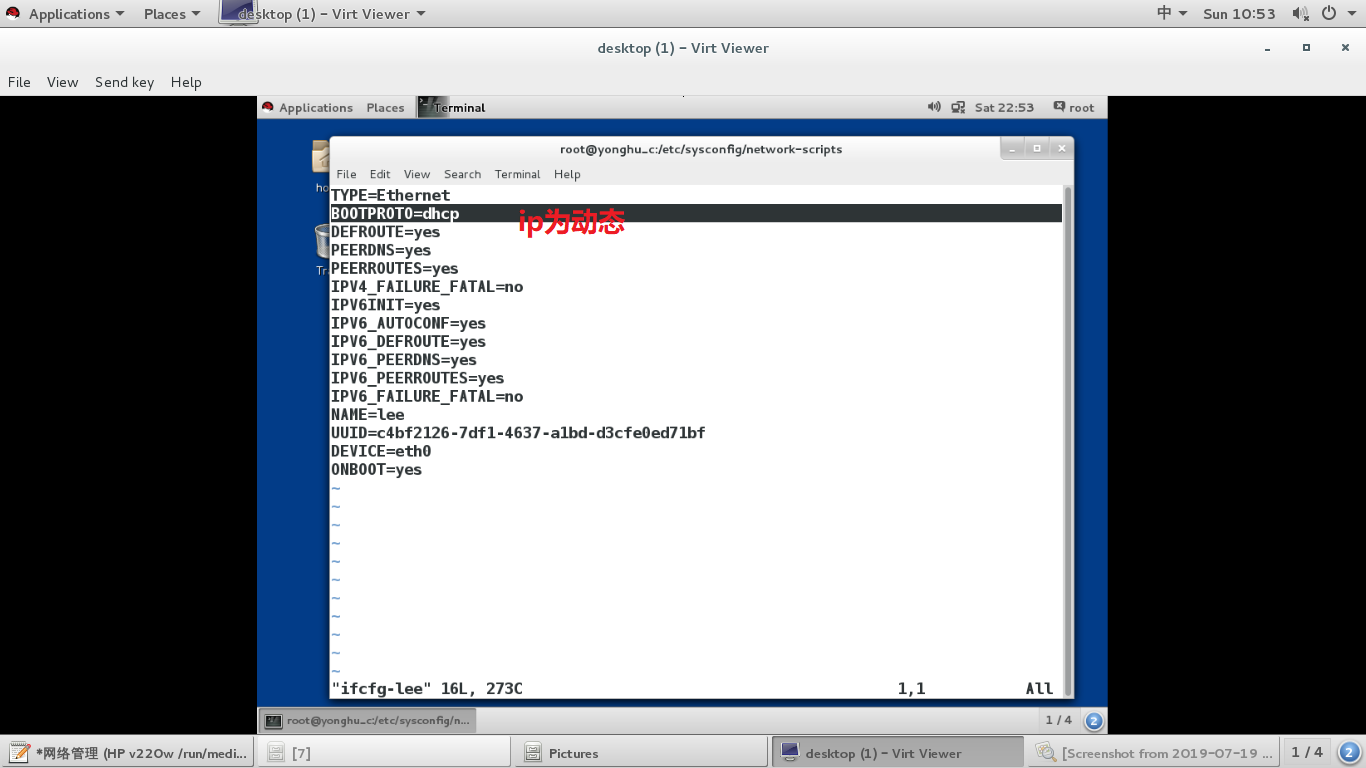Image resolution: width=1366 pixels, height=768 pixels.
Task: Click the IPV6_PEERDNS=yes line
Action: point(404,359)
